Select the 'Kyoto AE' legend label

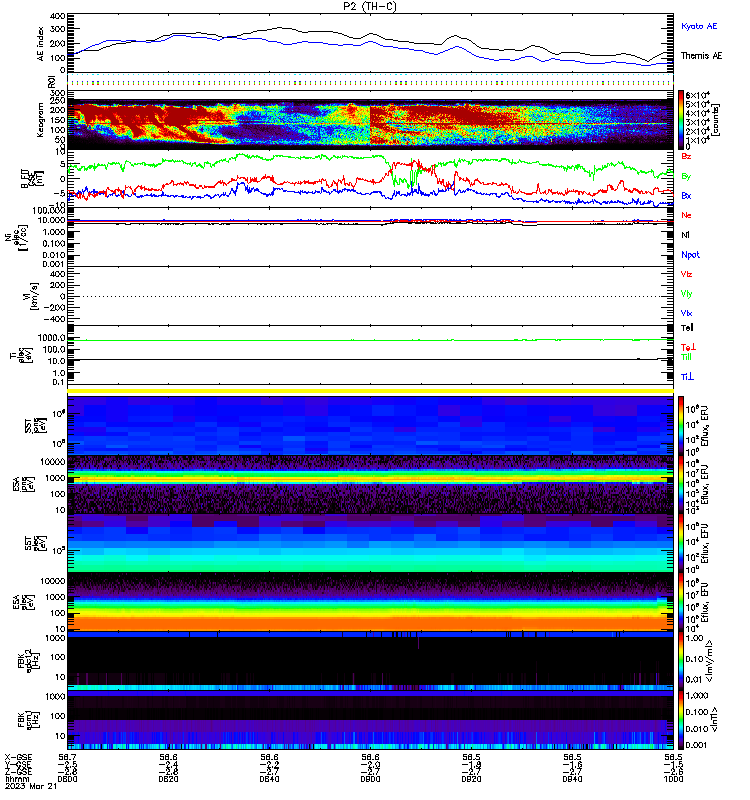coord(699,26)
